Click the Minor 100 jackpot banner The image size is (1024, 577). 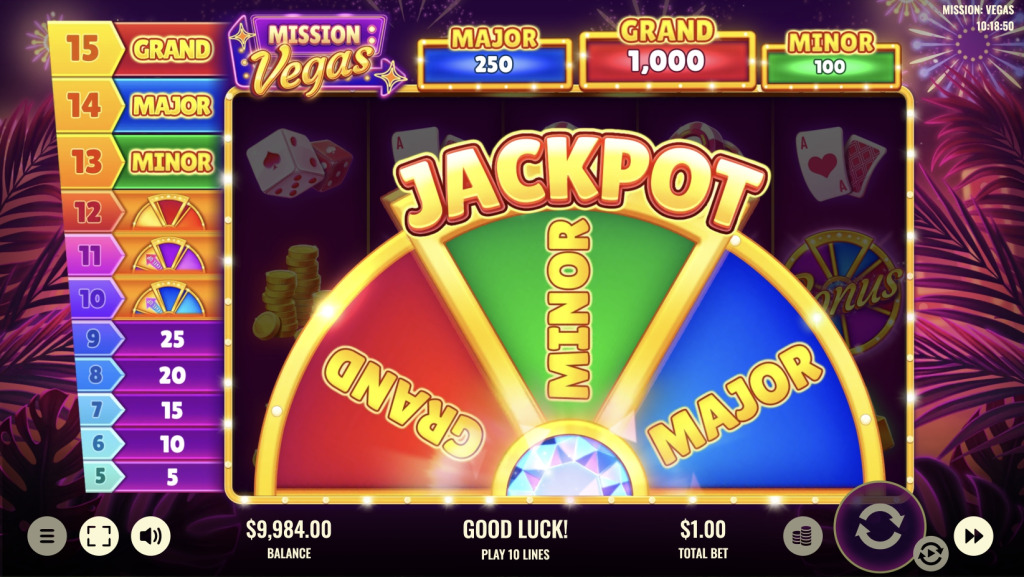(831, 61)
